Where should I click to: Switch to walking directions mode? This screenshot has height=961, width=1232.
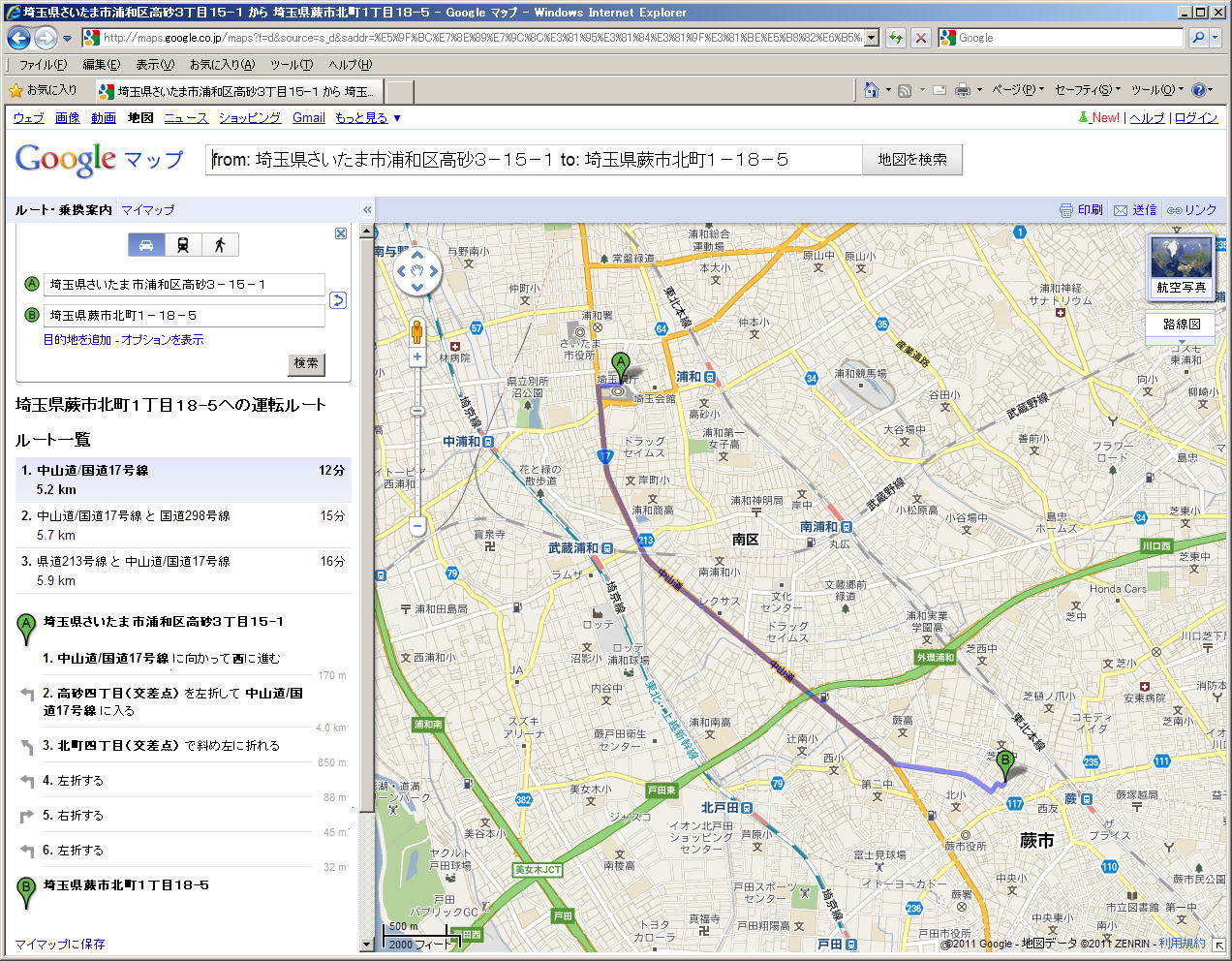tap(220, 245)
